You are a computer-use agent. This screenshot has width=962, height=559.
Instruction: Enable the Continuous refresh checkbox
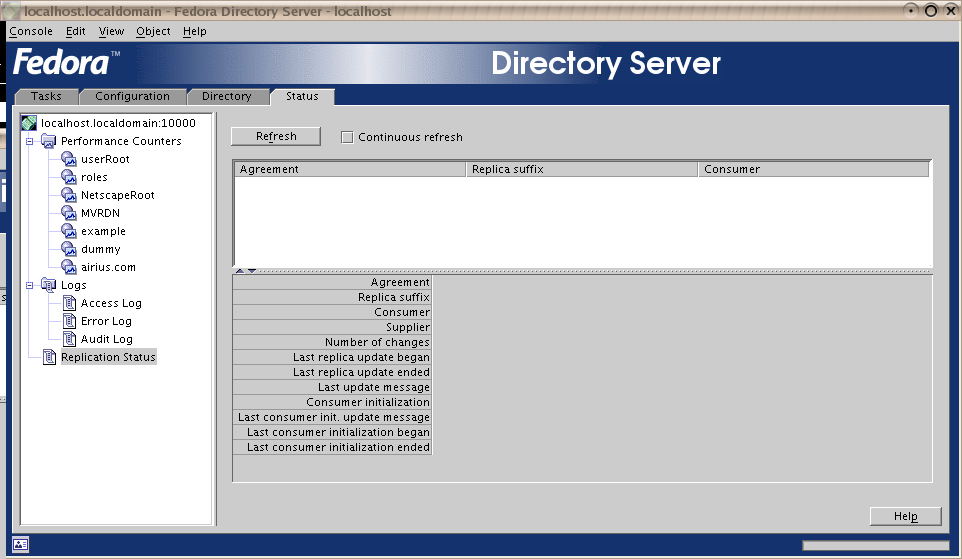(x=347, y=137)
